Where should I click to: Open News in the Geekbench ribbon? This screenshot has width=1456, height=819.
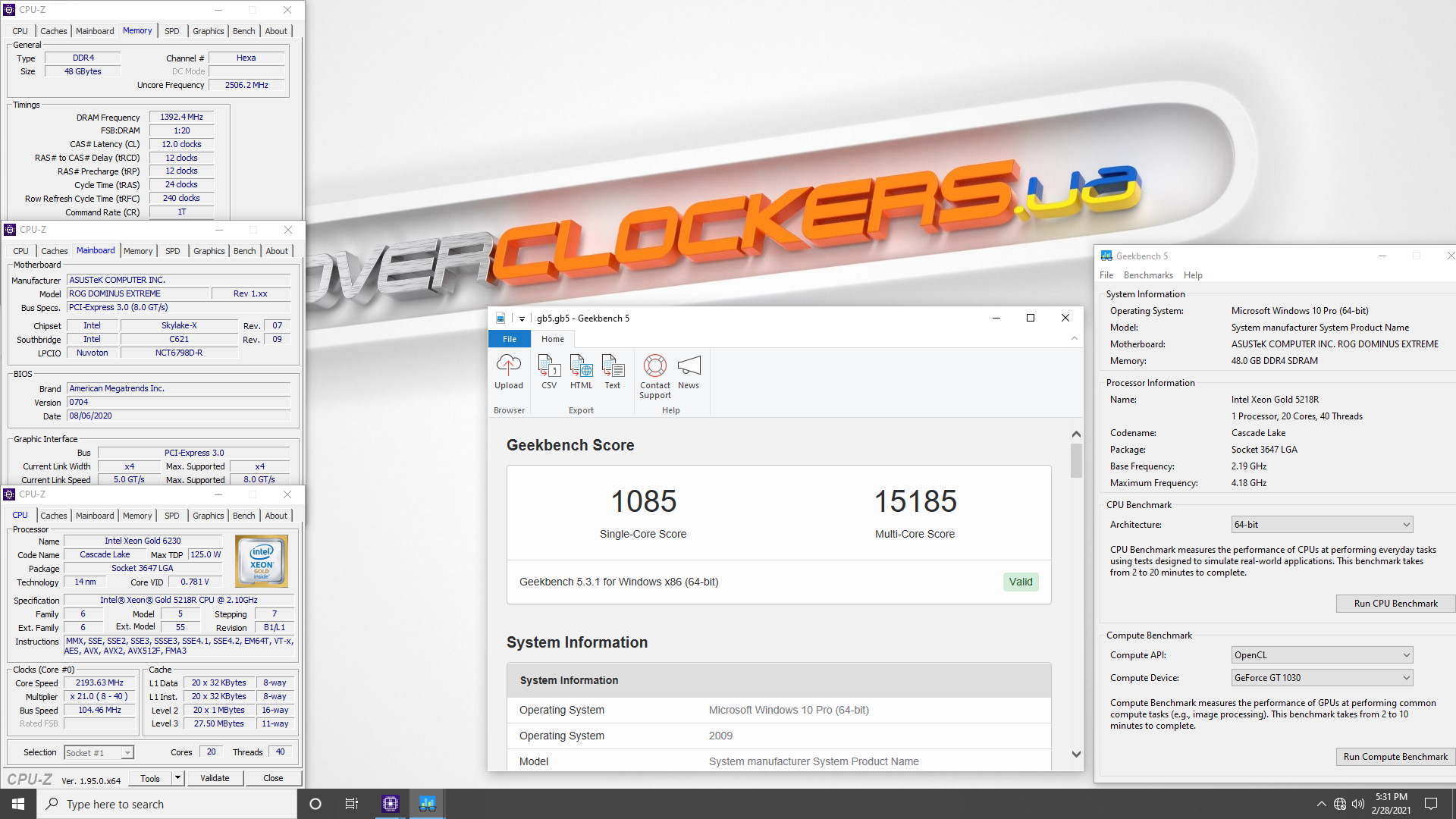(689, 372)
